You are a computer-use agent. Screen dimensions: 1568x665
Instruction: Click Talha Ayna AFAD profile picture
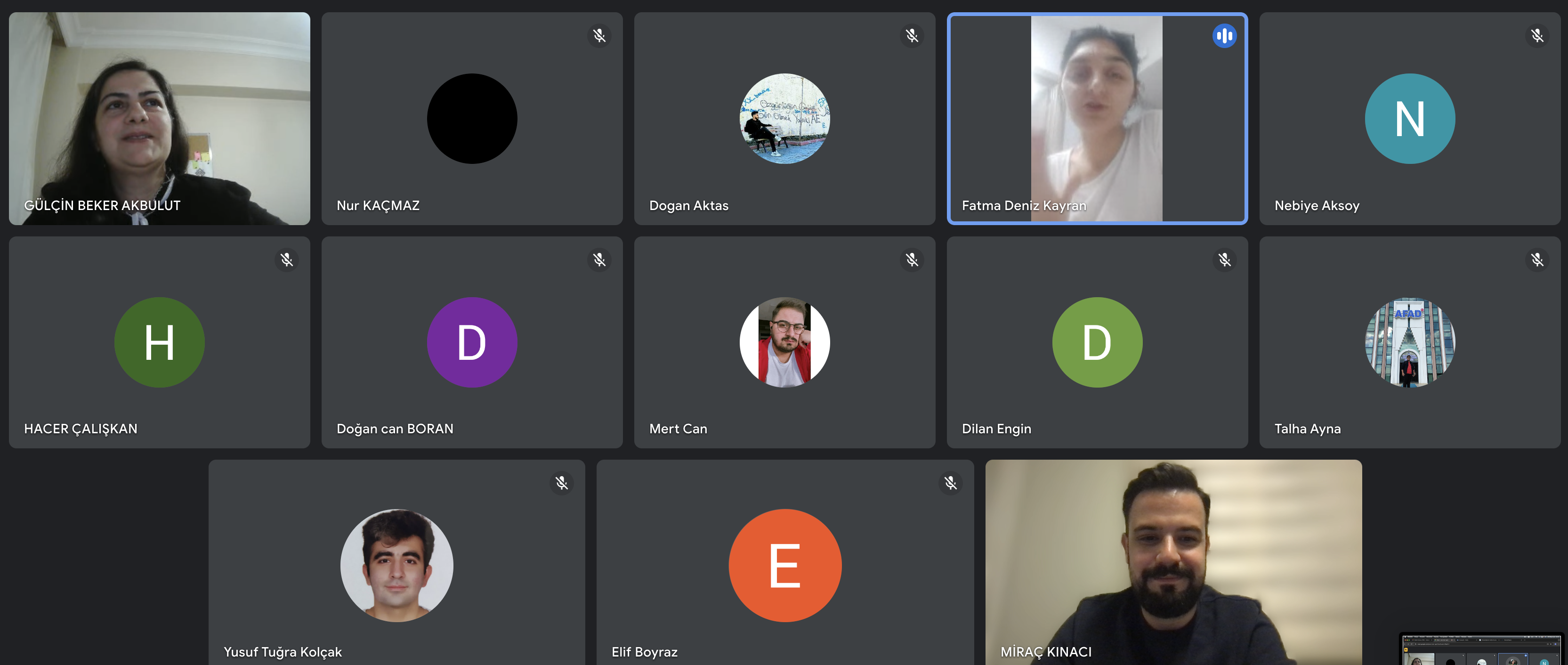point(1410,342)
